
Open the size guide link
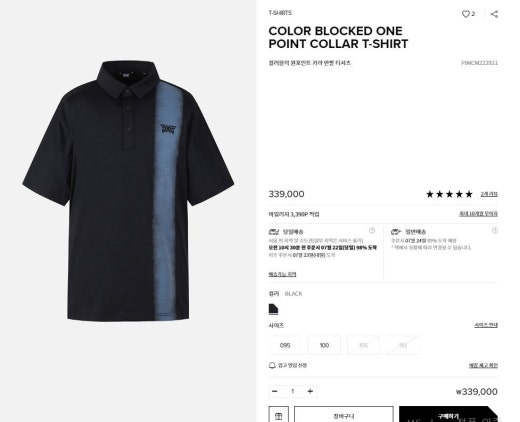click(486, 325)
